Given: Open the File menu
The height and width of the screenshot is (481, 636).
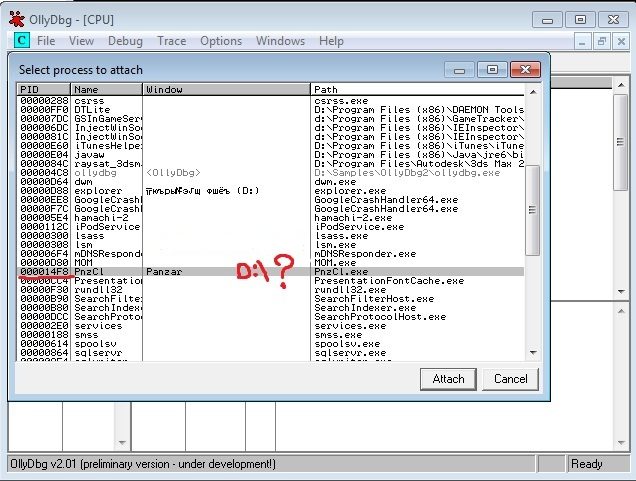Looking at the screenshot, I should (x=46, y=41).
